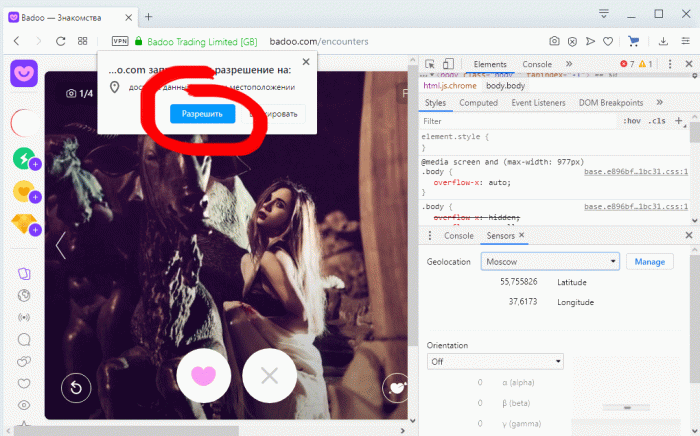
Task: Toggle the VPN badge in address bar
Action: [120, 41]
